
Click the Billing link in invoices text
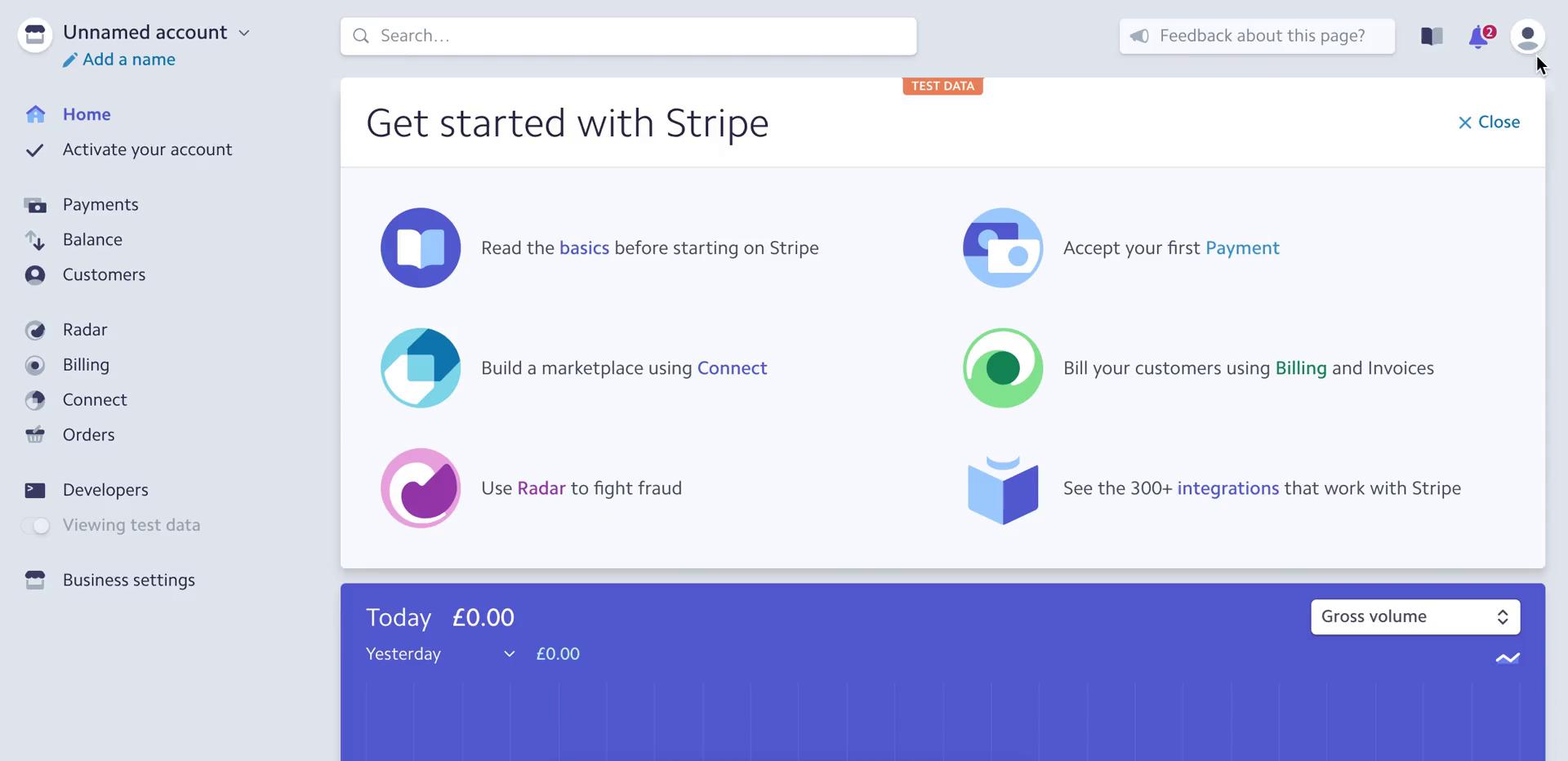(1301, 368)
